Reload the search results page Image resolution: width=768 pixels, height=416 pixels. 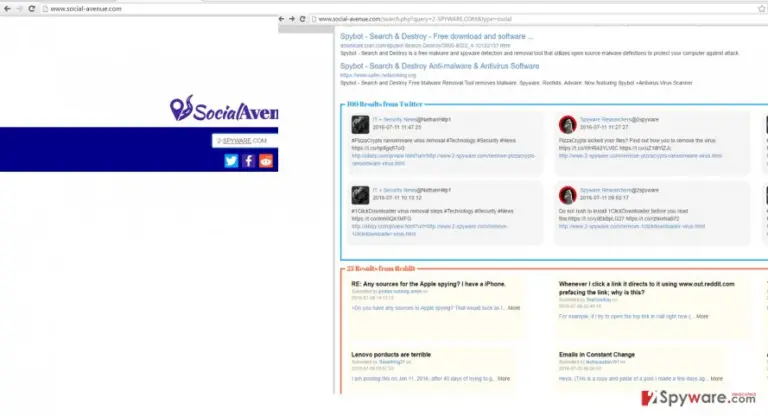[302, 19]
